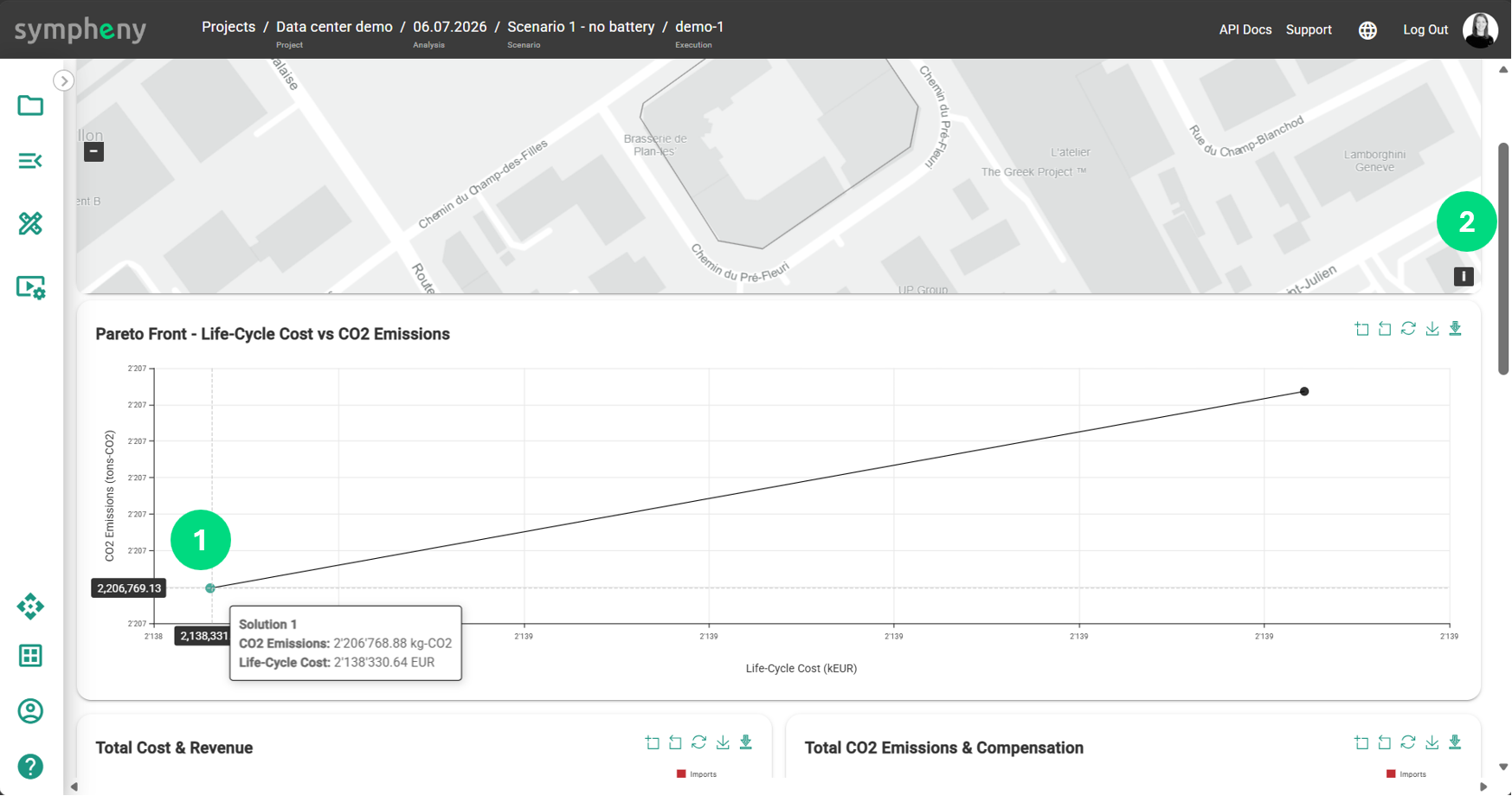Click Log Out
The width and height of the screenshot is (1512, 796).
(x=1425, y=29)
